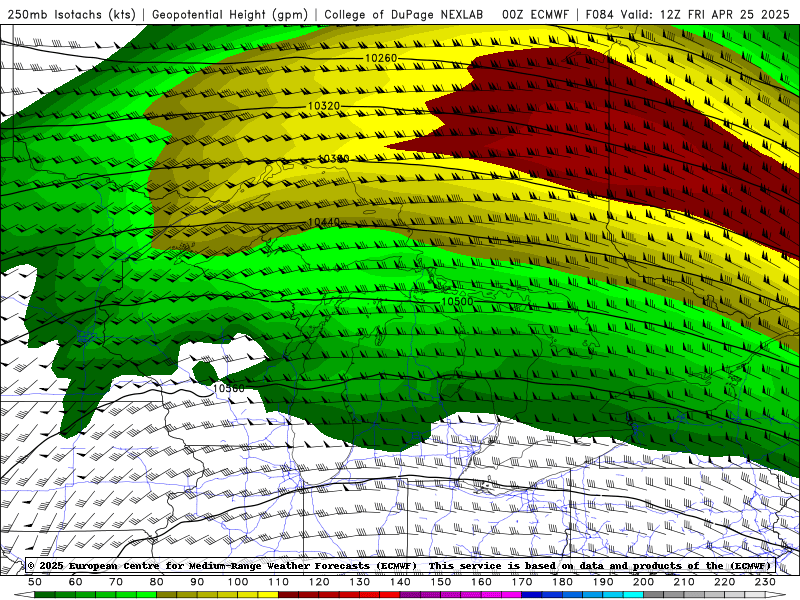800x600 pixels.
Task: Click the 110 value on the color scale
Action: point(278,582)
